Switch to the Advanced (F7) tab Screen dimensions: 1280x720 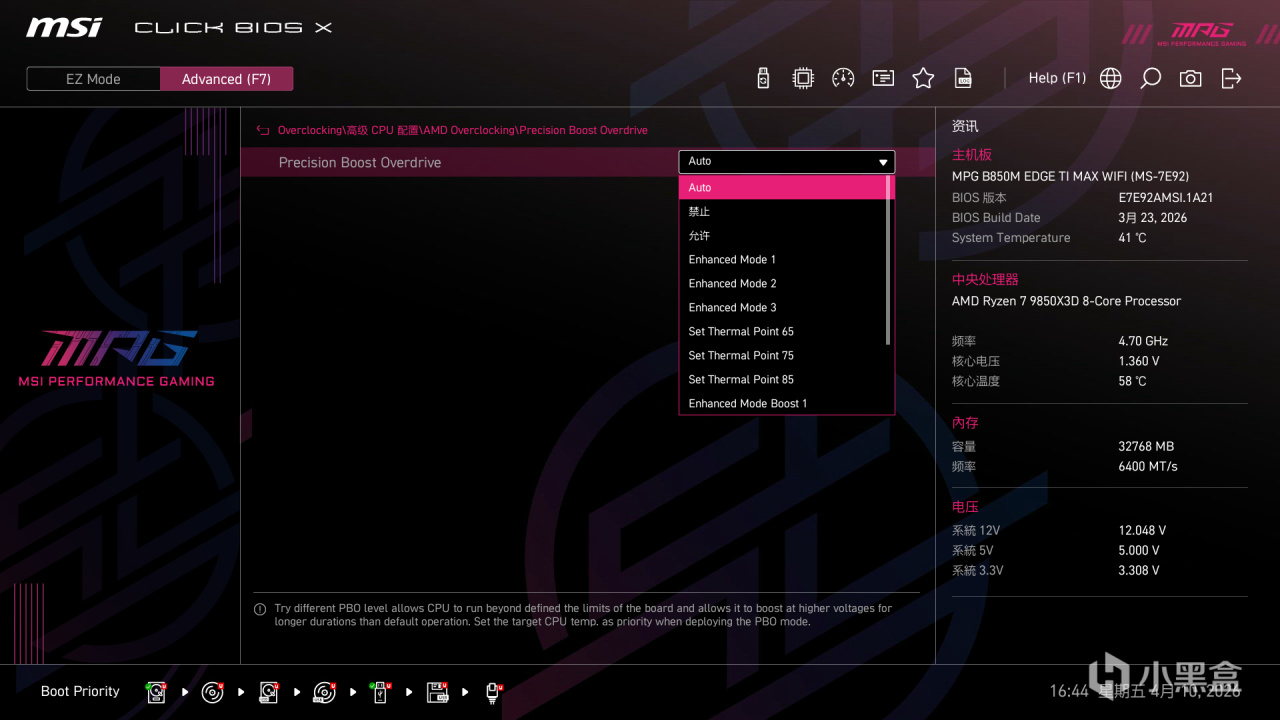[226, 79]
